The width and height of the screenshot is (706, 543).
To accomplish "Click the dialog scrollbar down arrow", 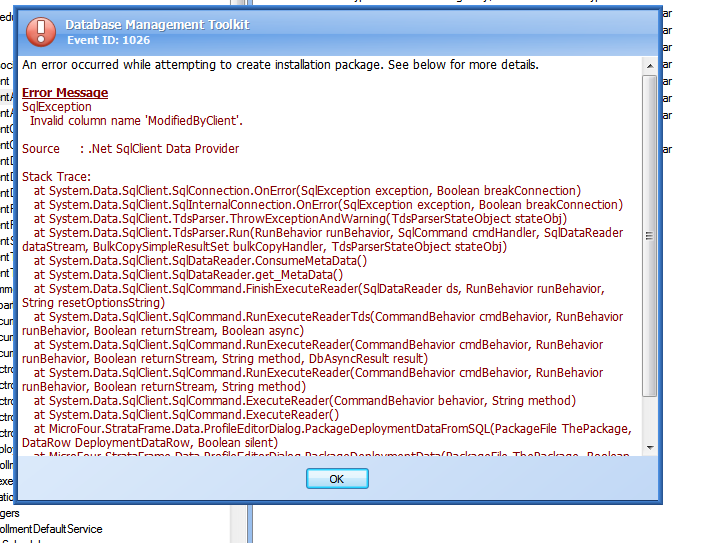I will click(649, 447).
